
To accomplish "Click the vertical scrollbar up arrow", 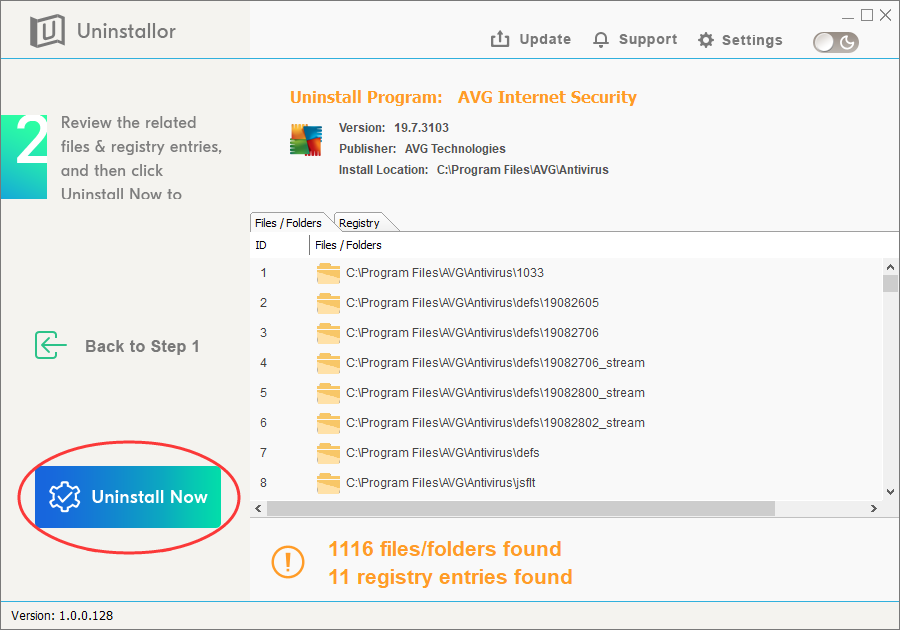I will coord(890,267).
